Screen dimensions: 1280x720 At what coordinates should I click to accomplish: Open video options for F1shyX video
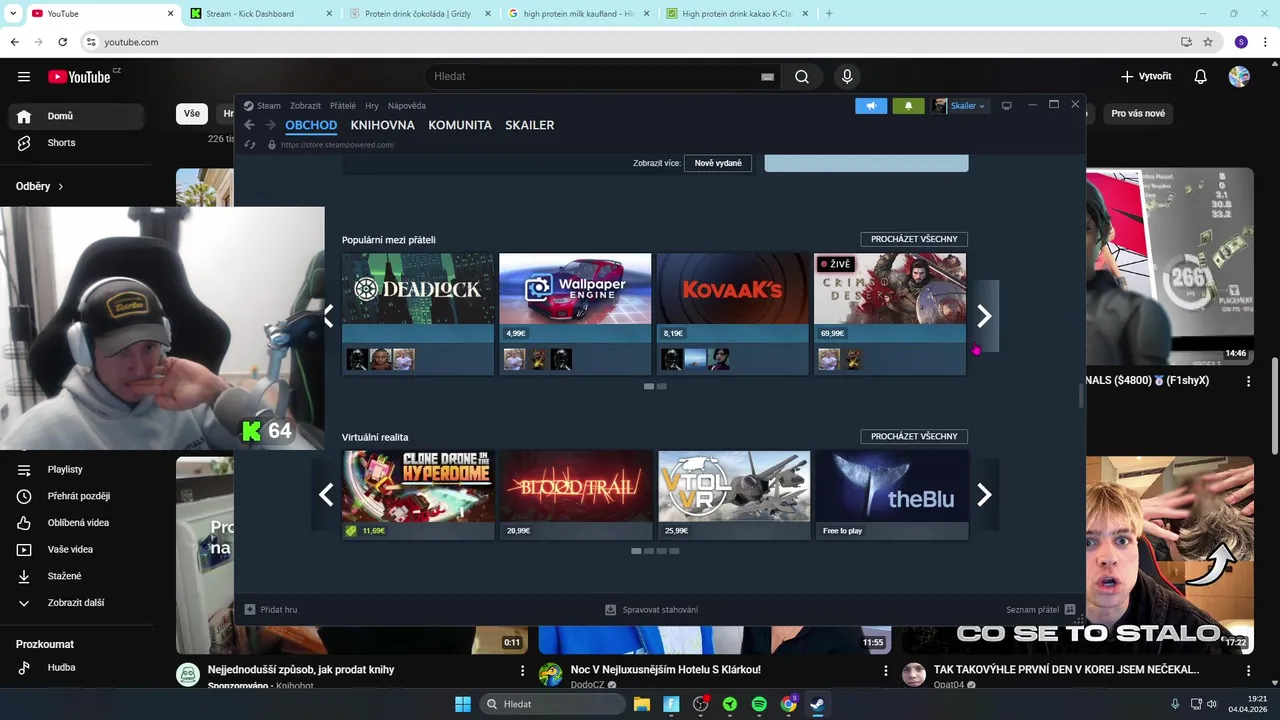point(1248,381)
